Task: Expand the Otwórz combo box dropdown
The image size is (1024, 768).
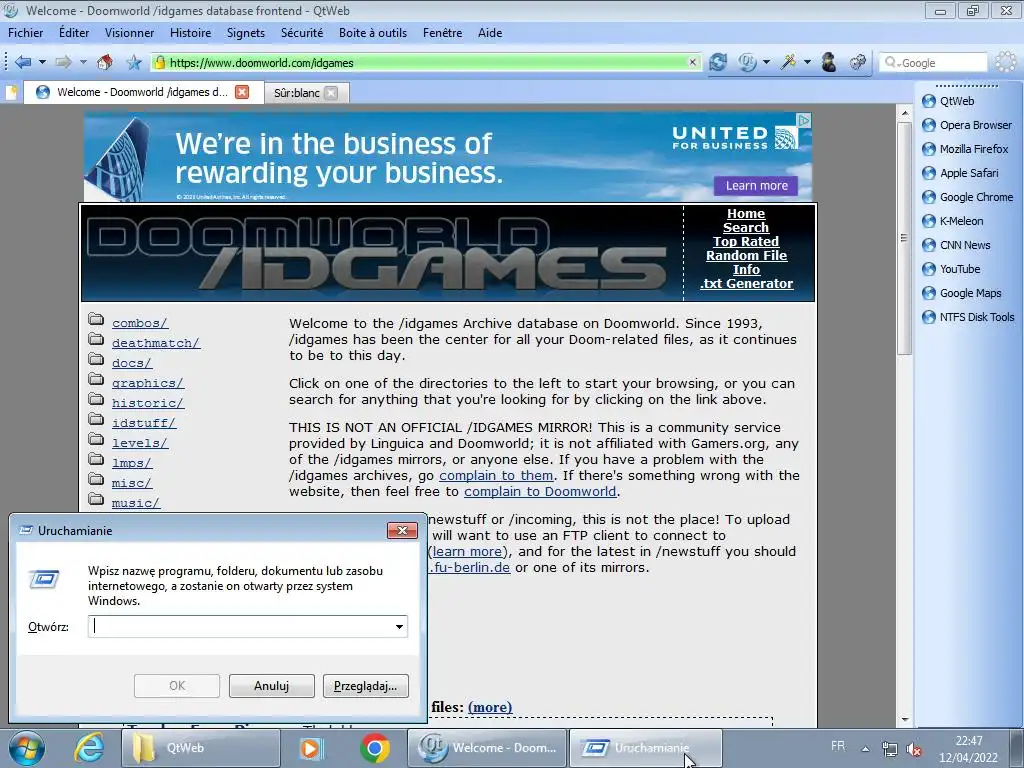Action: pyautogui.click(x=399, y=627)
